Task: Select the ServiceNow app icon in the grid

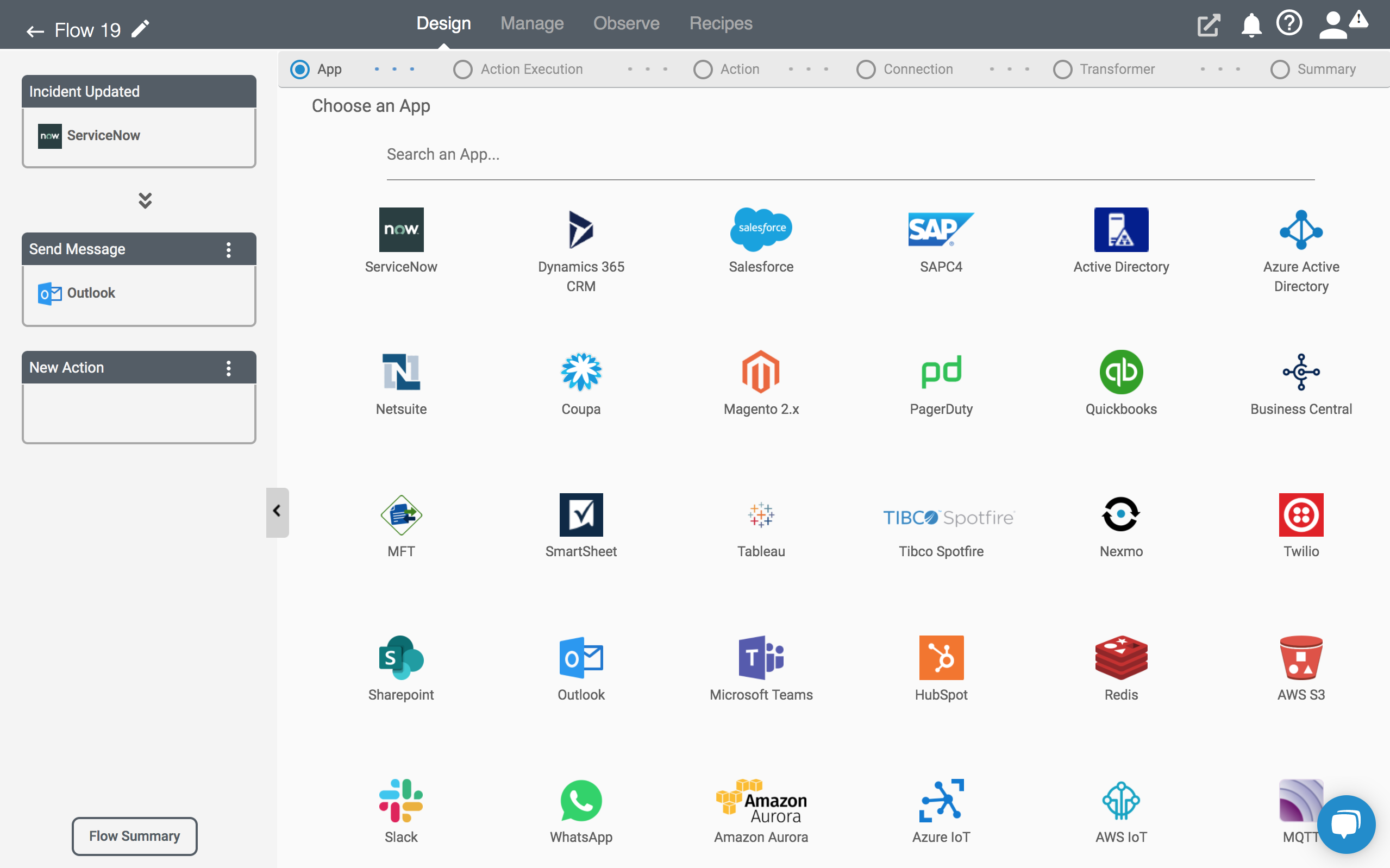Action: click(400, 230)
